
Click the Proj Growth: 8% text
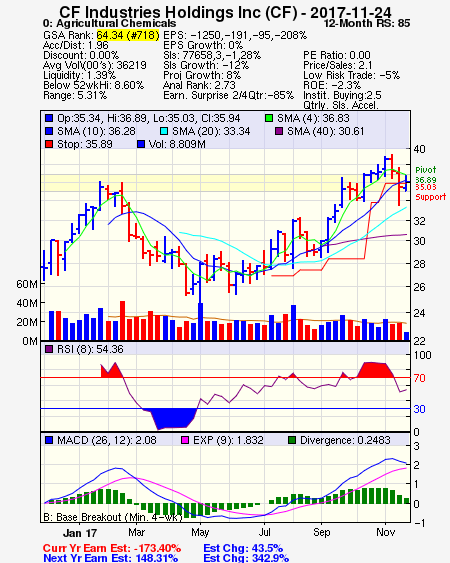coord(202,75)
